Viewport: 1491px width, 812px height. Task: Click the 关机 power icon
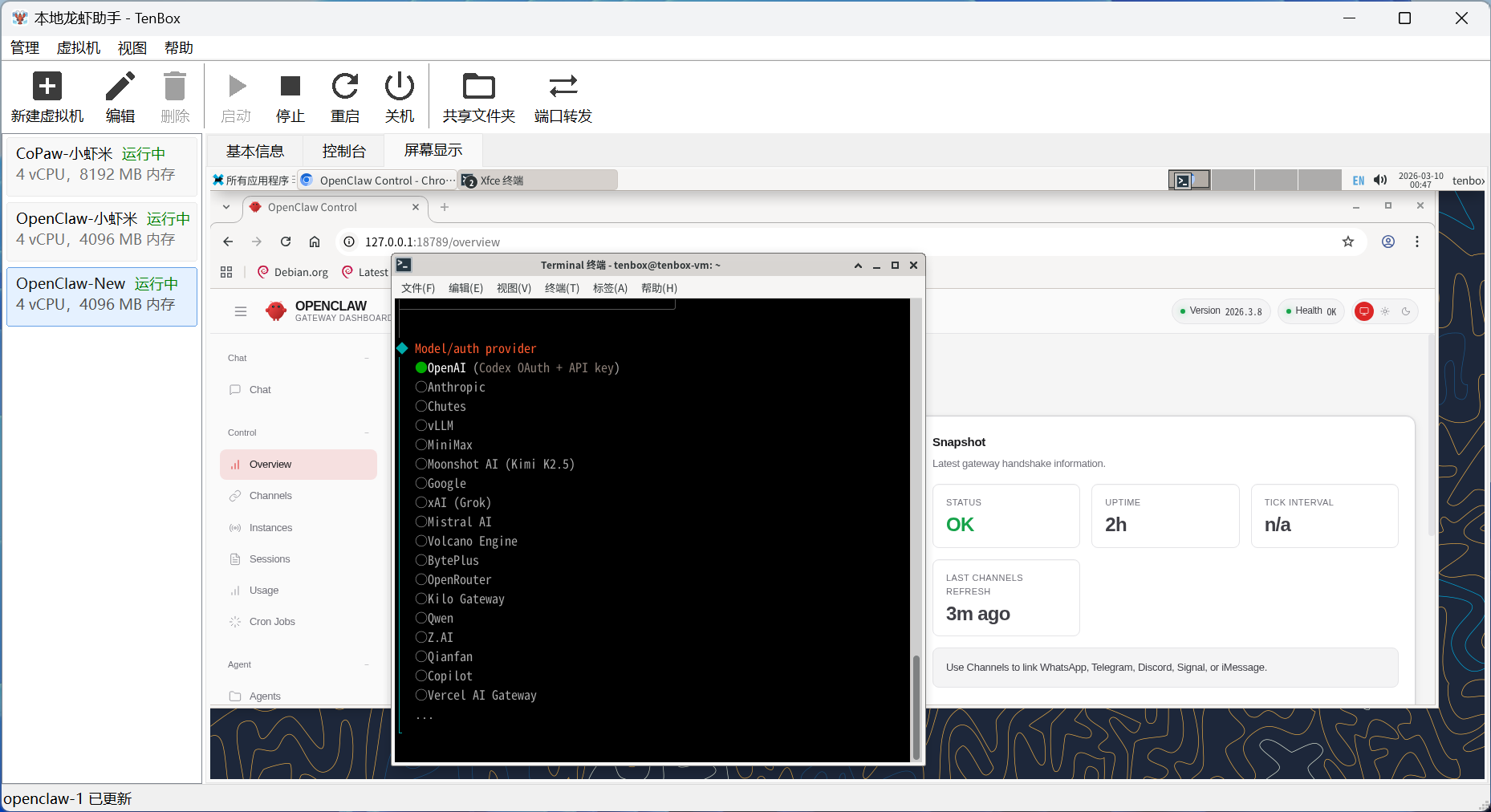click(x=400, y=86)
